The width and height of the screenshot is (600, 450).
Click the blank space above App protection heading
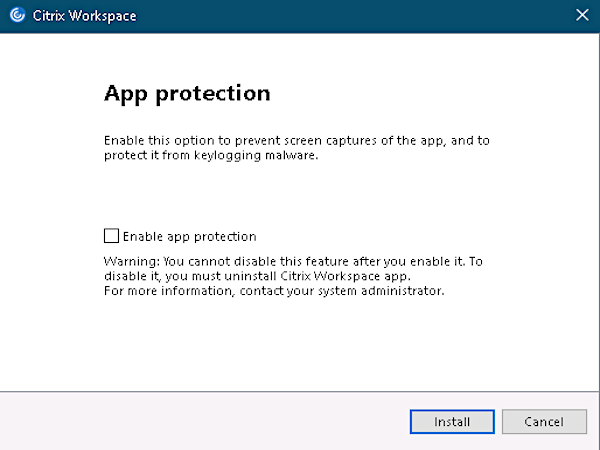[x=300, y=57]
